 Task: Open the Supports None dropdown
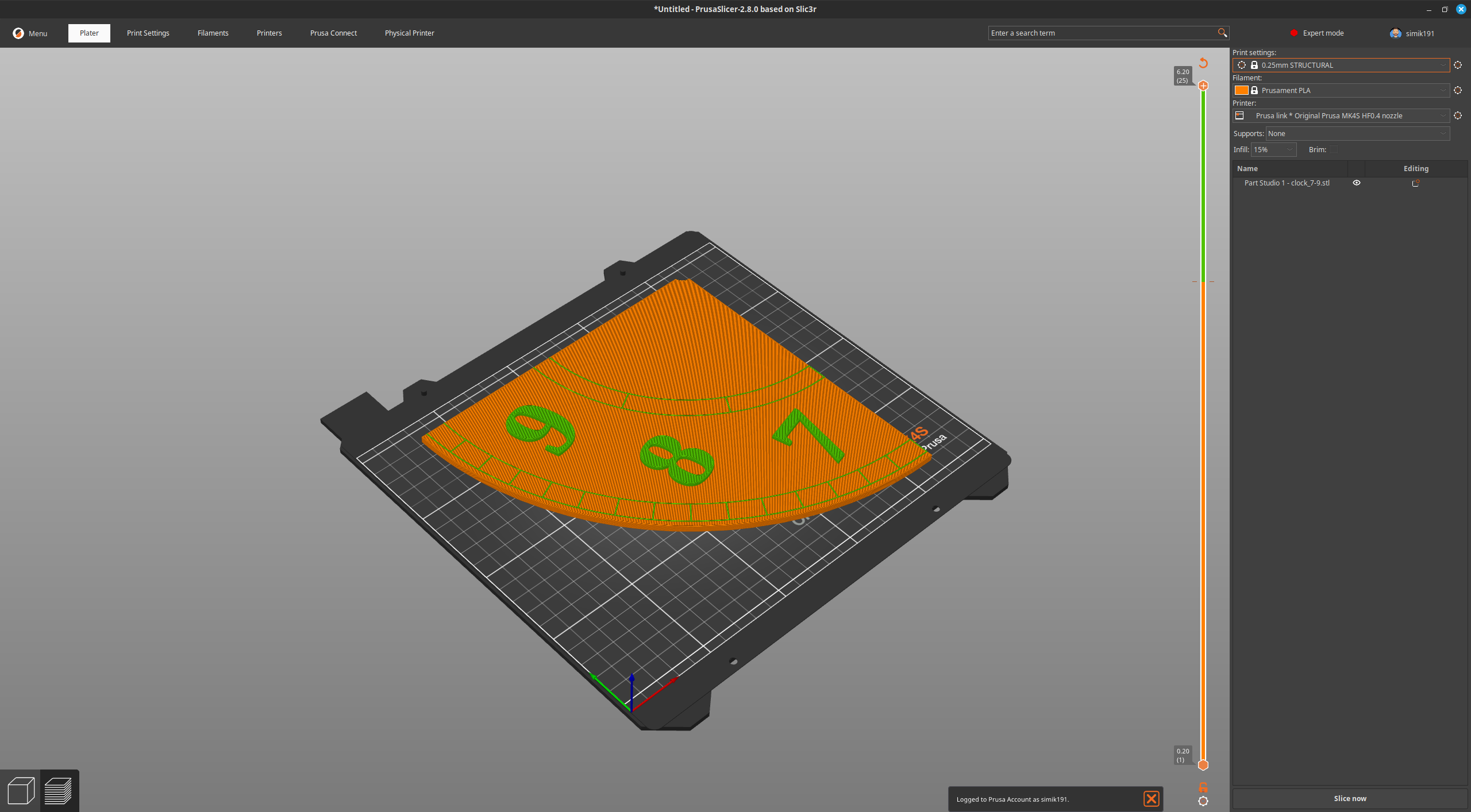tap(1358, 133)
